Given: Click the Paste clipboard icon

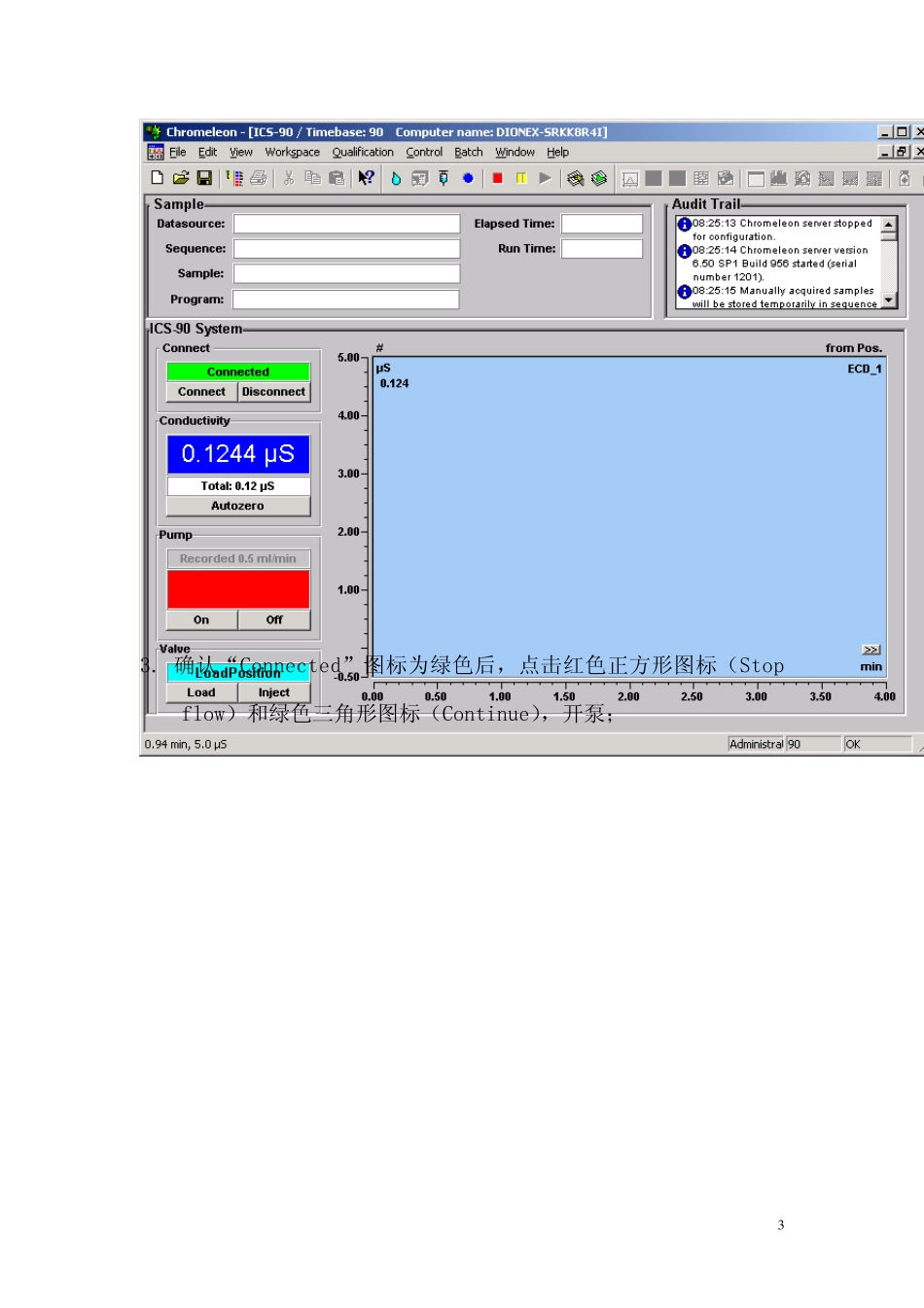Looking at the screenshot, I should point(337,178).
